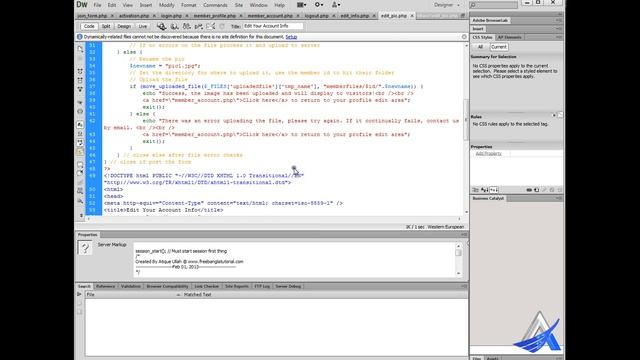The image size is (640, 360).
Task: Expand the Business Catalyst panel
Action: (488, 198)
